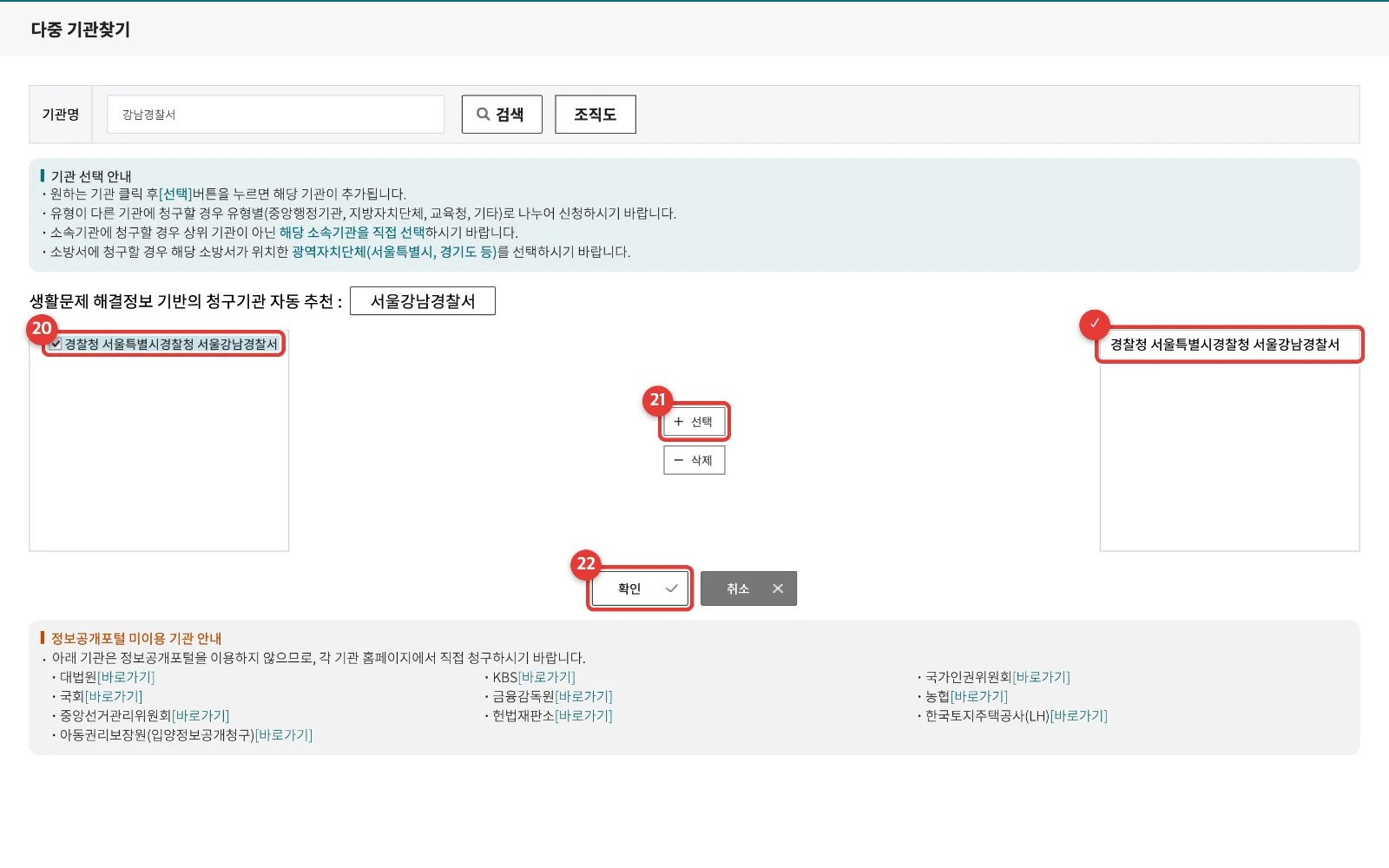Viewport: 1389px width, 868px height.
Task: Open the 국가인권위원회 바로가기 link
Action: [x=1041, y=677]
